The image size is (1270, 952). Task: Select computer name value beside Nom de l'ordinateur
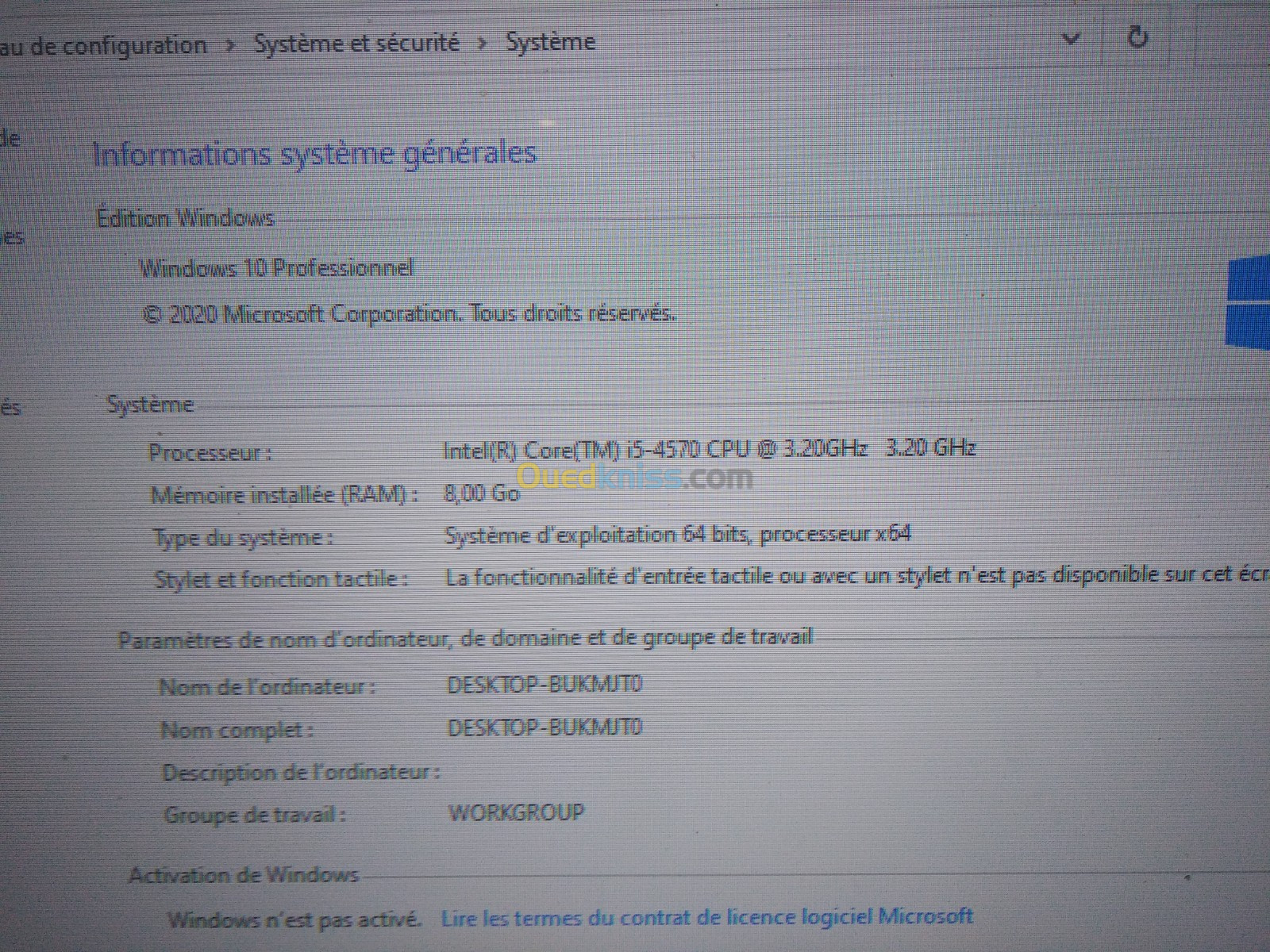pyautogui.click(x=545, y=685)
